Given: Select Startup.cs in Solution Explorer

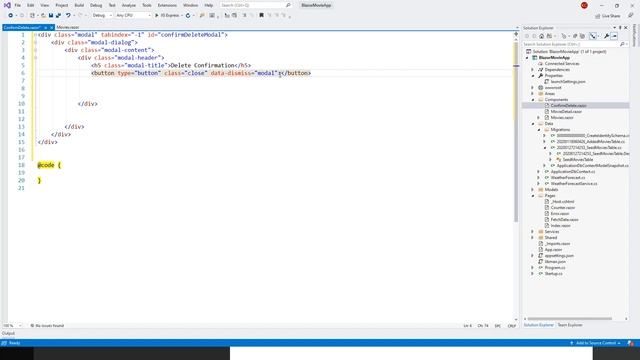Looking at the screenshot, I should pyautogui.click(x=553, y=274).
